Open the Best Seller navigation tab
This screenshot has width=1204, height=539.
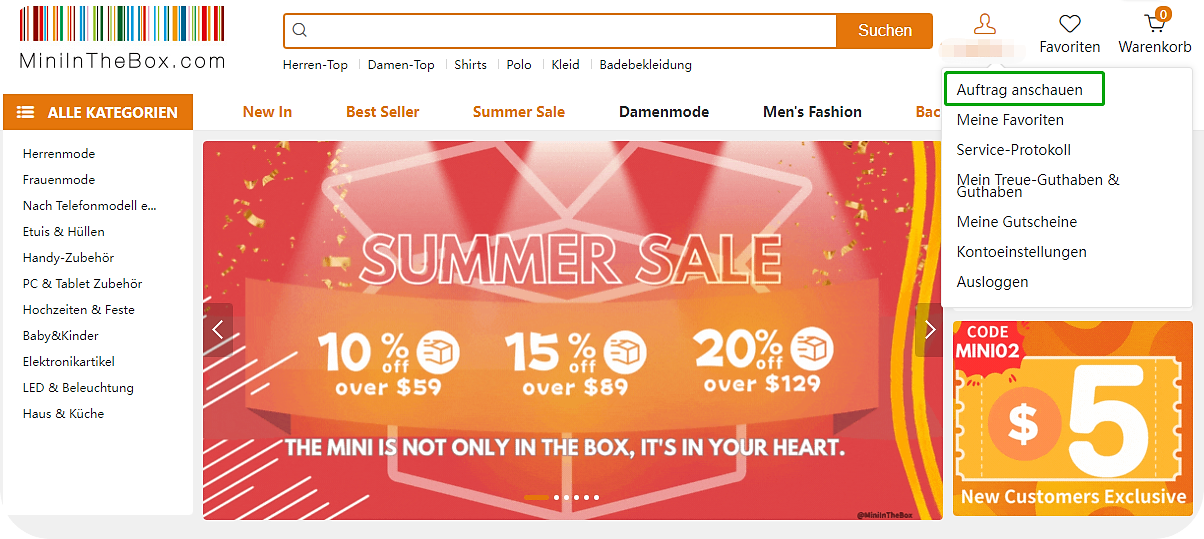point(383,112)
